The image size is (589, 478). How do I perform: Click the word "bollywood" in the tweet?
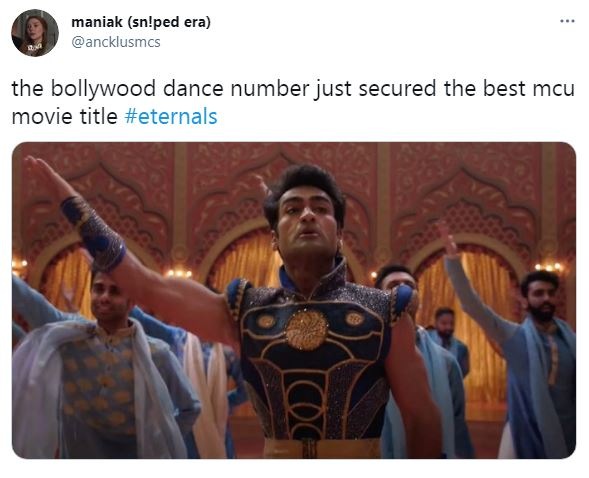[x=103, y=89]
